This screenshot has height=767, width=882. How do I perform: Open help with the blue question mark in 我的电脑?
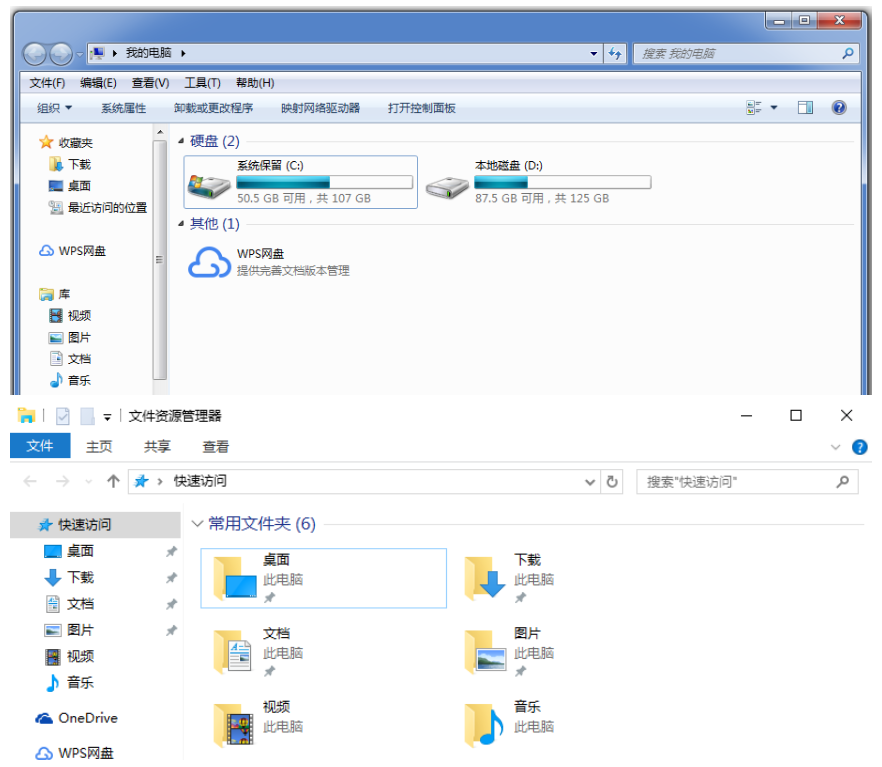(x=839, y=107)
